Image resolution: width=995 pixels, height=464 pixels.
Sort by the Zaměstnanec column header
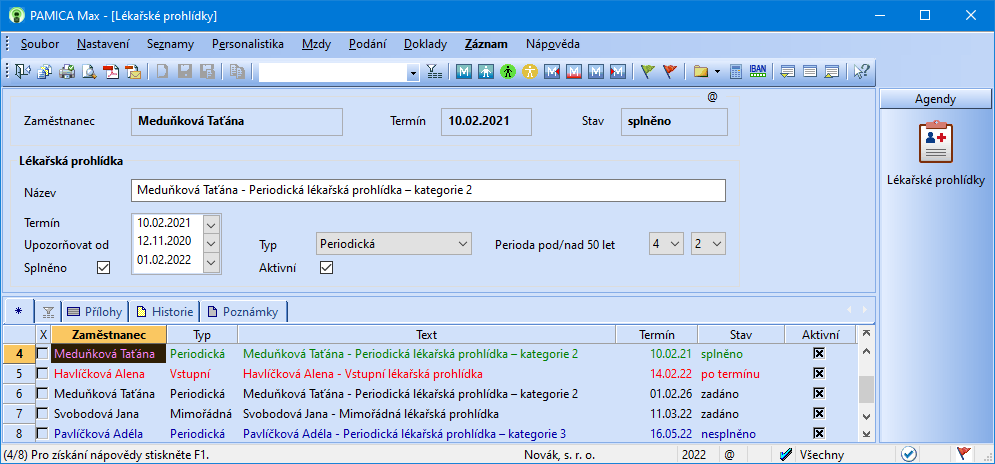tap(109, 335)
